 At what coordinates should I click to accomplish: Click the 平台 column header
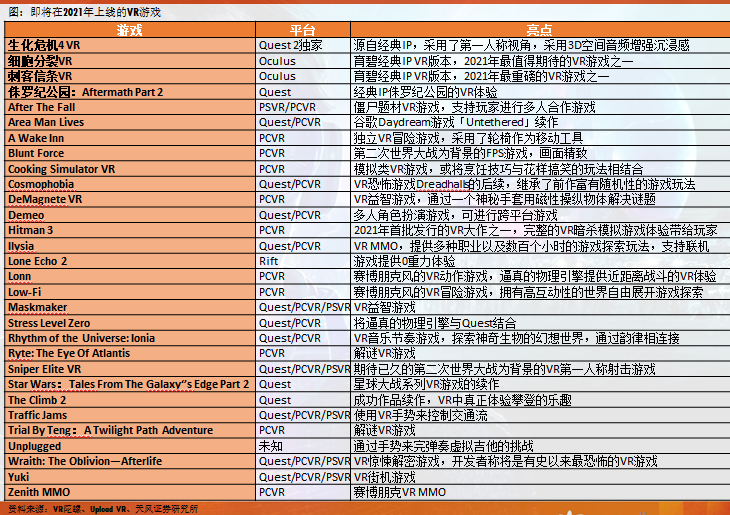tap(303, 30)
